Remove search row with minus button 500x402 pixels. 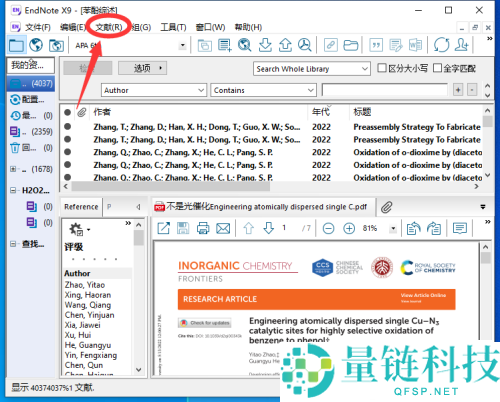(x=472, y=90)
